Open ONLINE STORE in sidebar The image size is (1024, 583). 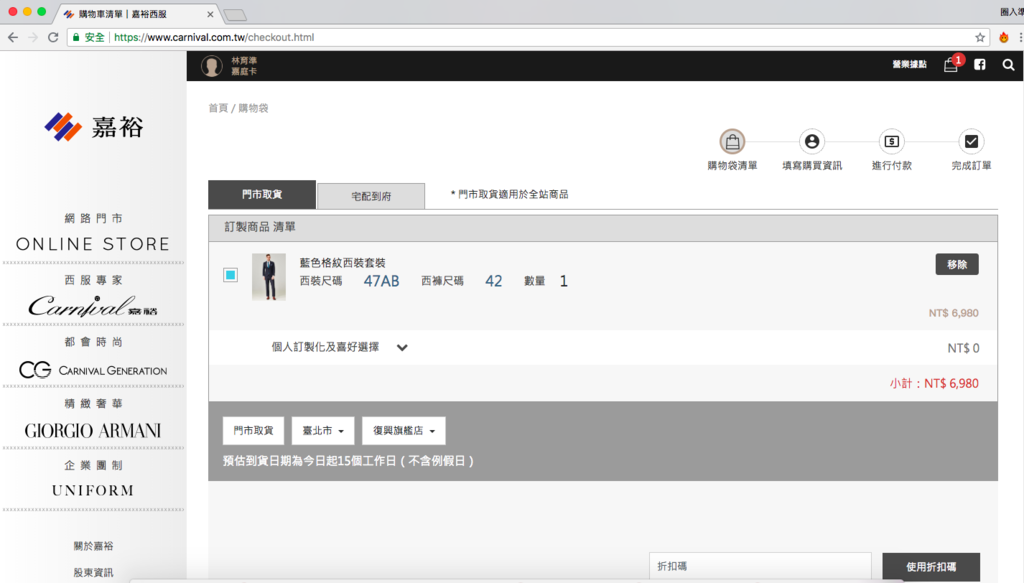(x=93, y=244)
